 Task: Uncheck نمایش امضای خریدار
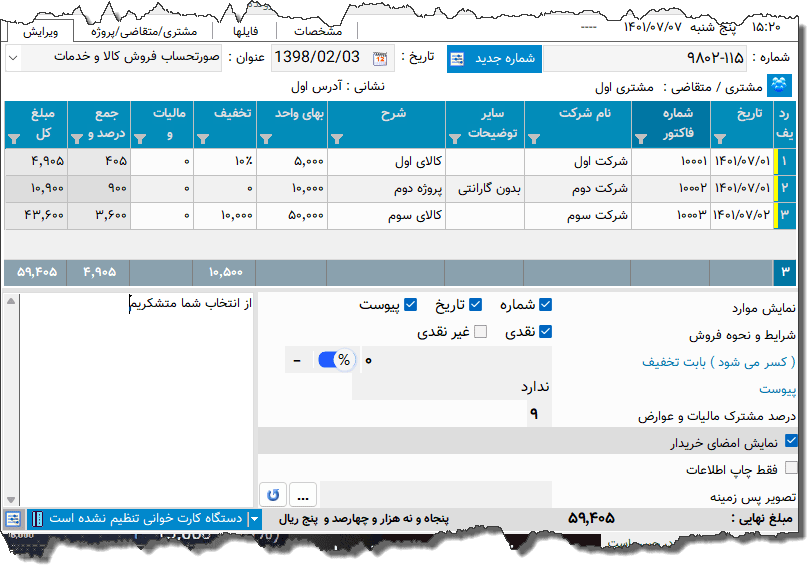791,441
